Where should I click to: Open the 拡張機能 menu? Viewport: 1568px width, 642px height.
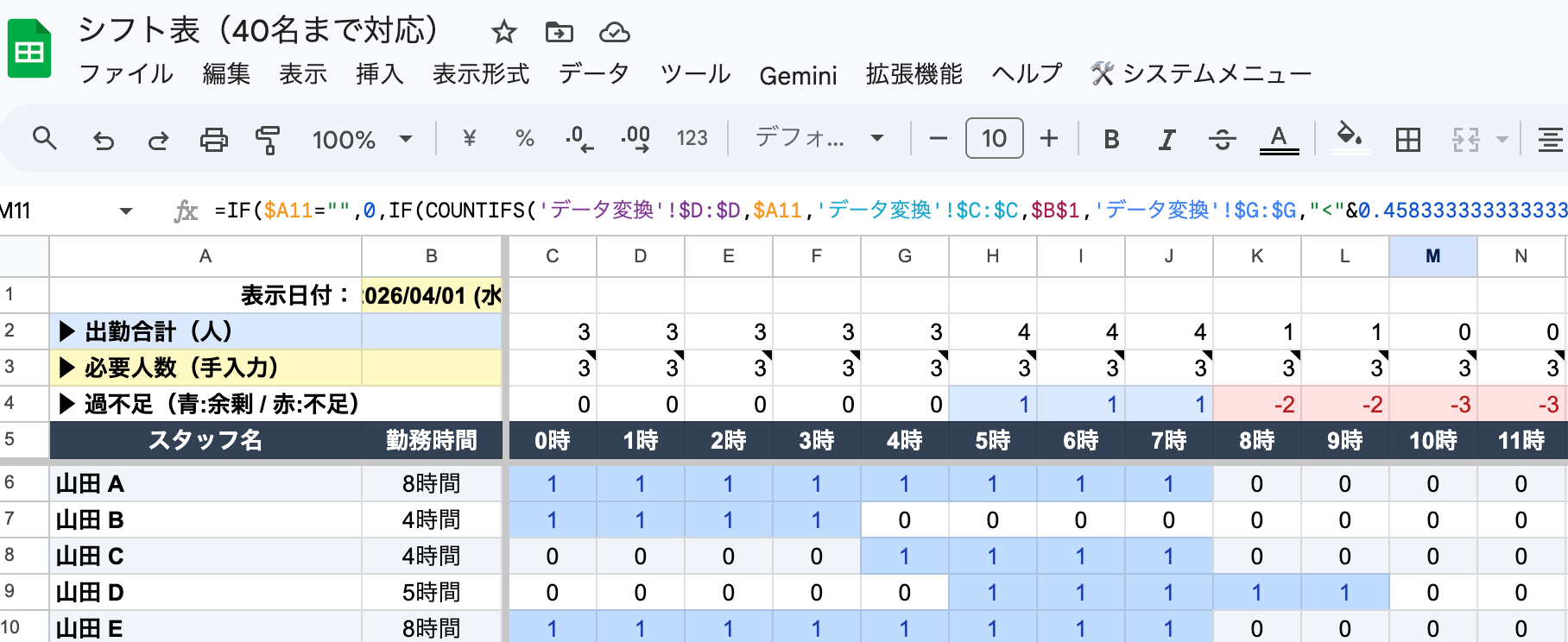click(x=914, y=74)
